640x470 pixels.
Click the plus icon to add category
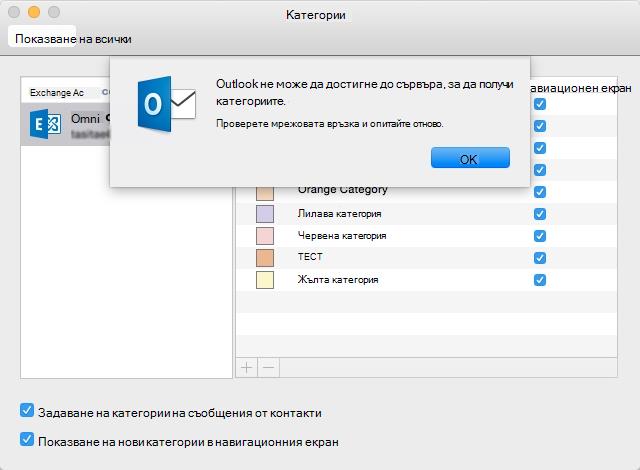247,368
